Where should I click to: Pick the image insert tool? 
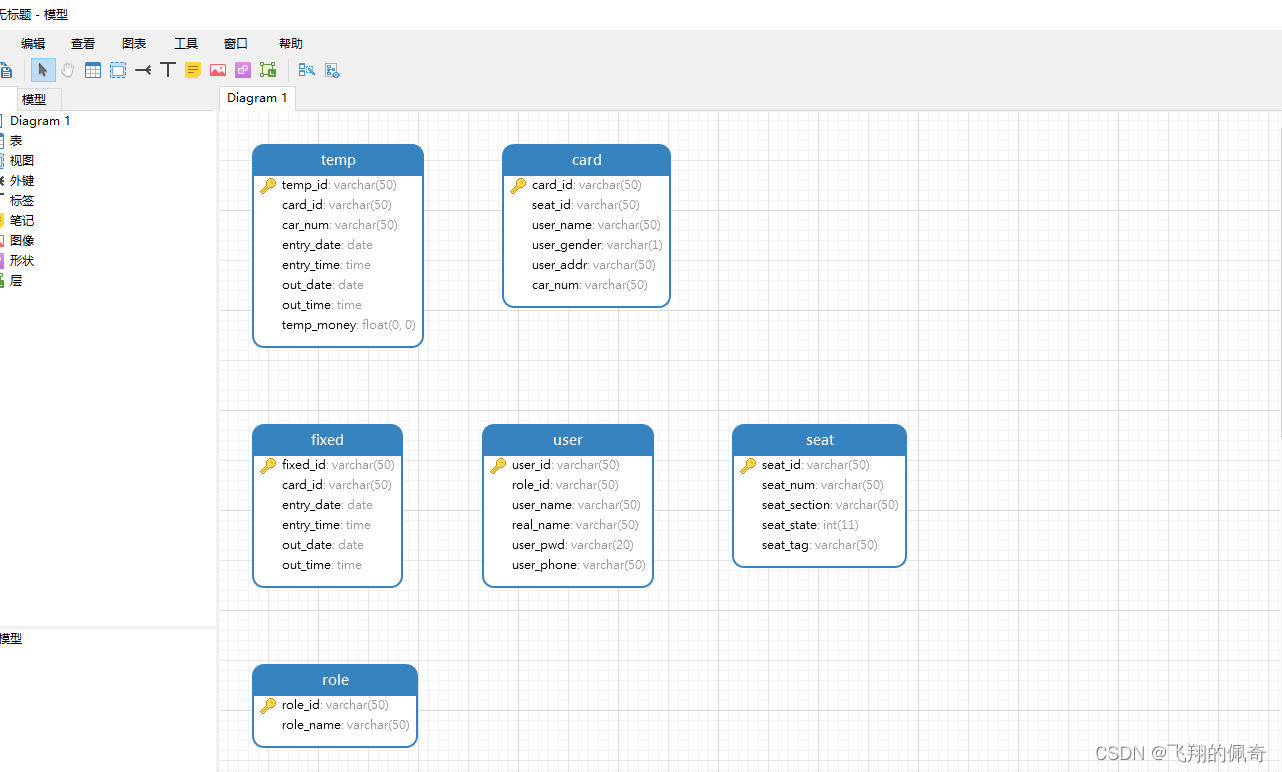point(218,70)
